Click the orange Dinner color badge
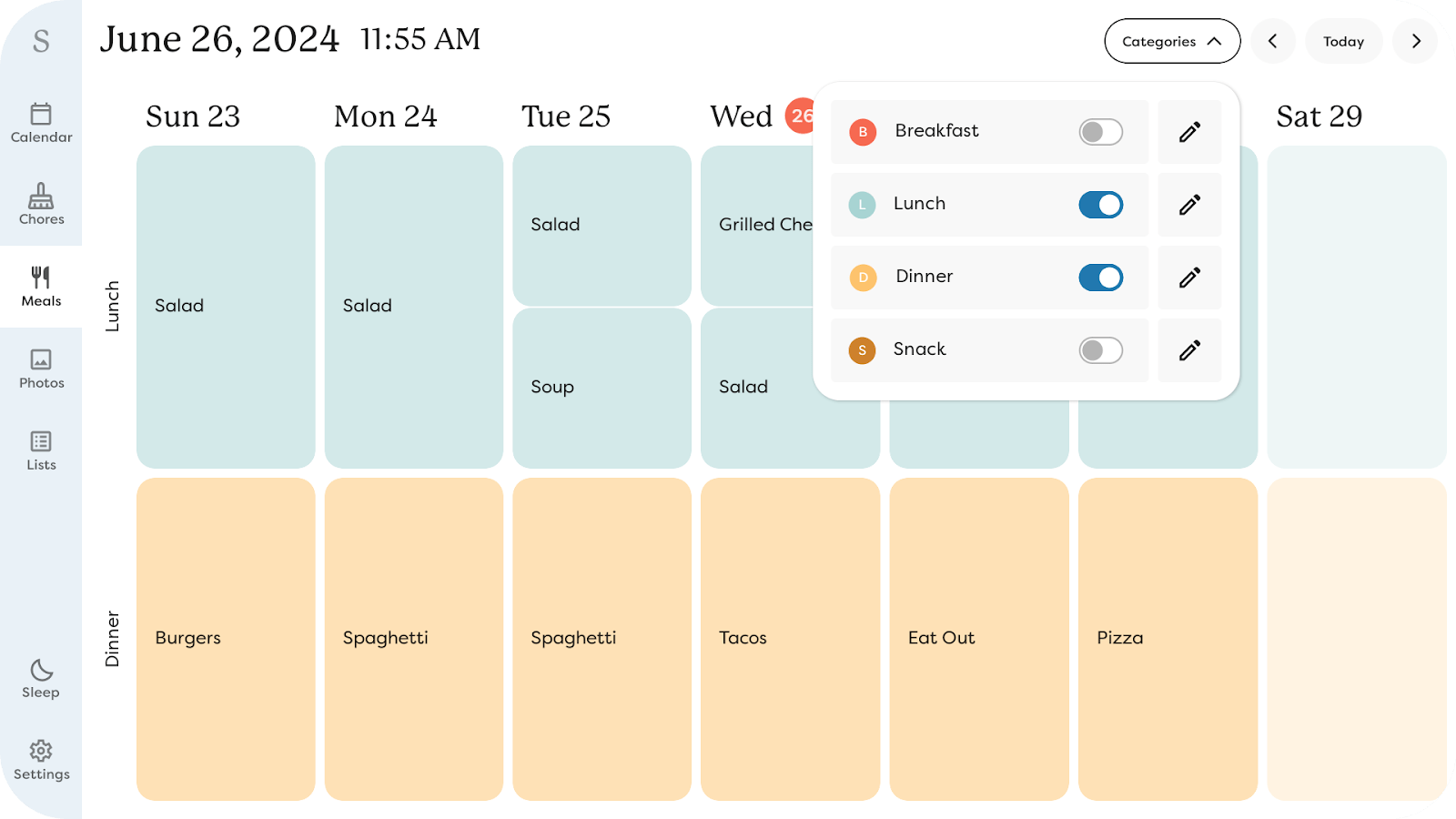The image size is (1456, 819). pyautogui.click(x=863, y=278)
